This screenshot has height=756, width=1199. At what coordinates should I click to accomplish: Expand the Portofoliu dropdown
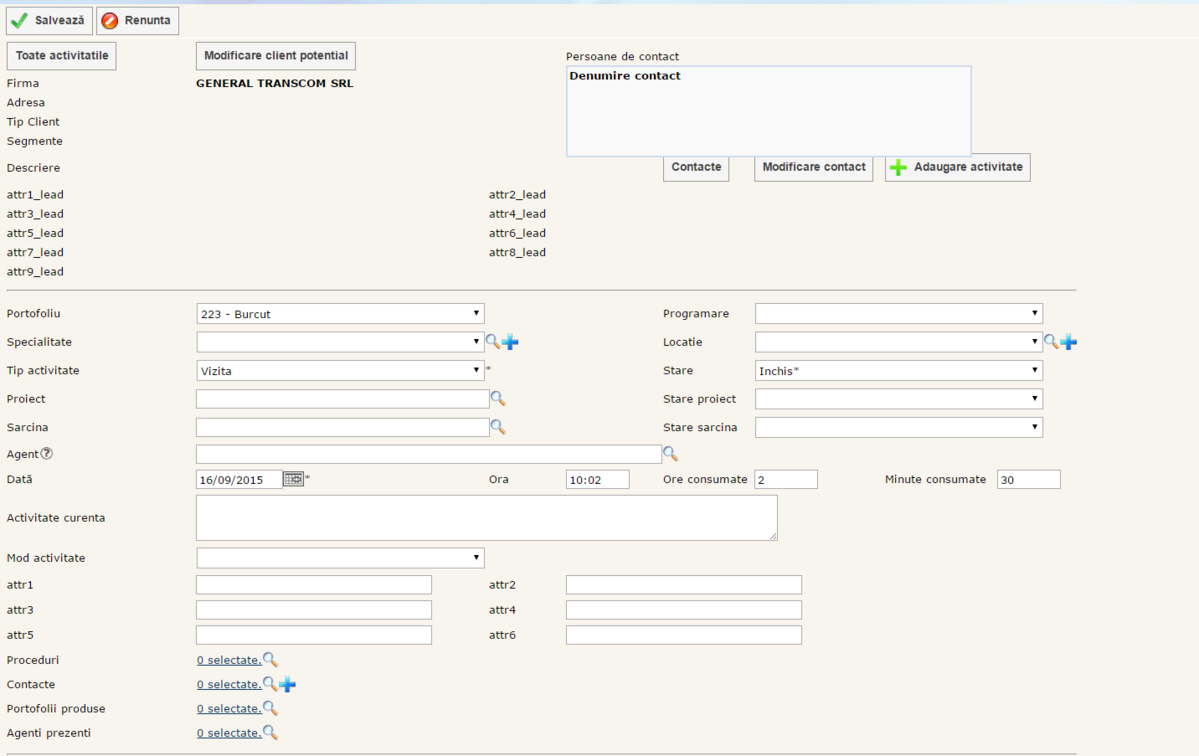point(340,314)
